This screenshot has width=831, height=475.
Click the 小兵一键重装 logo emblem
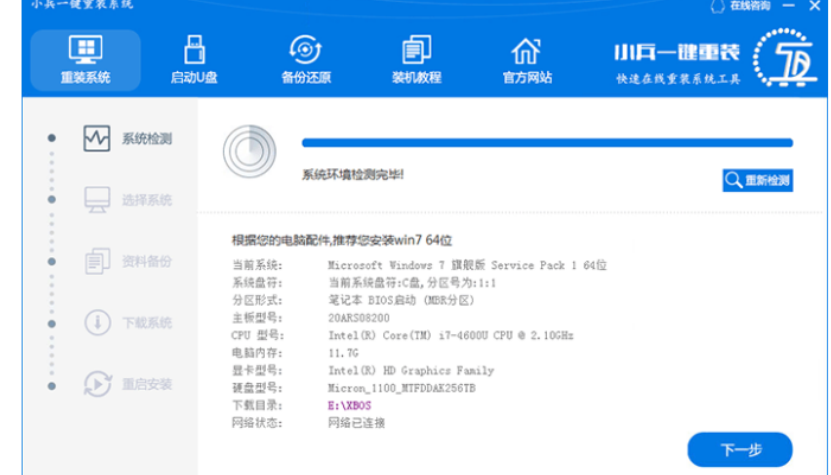click(784, 58)
